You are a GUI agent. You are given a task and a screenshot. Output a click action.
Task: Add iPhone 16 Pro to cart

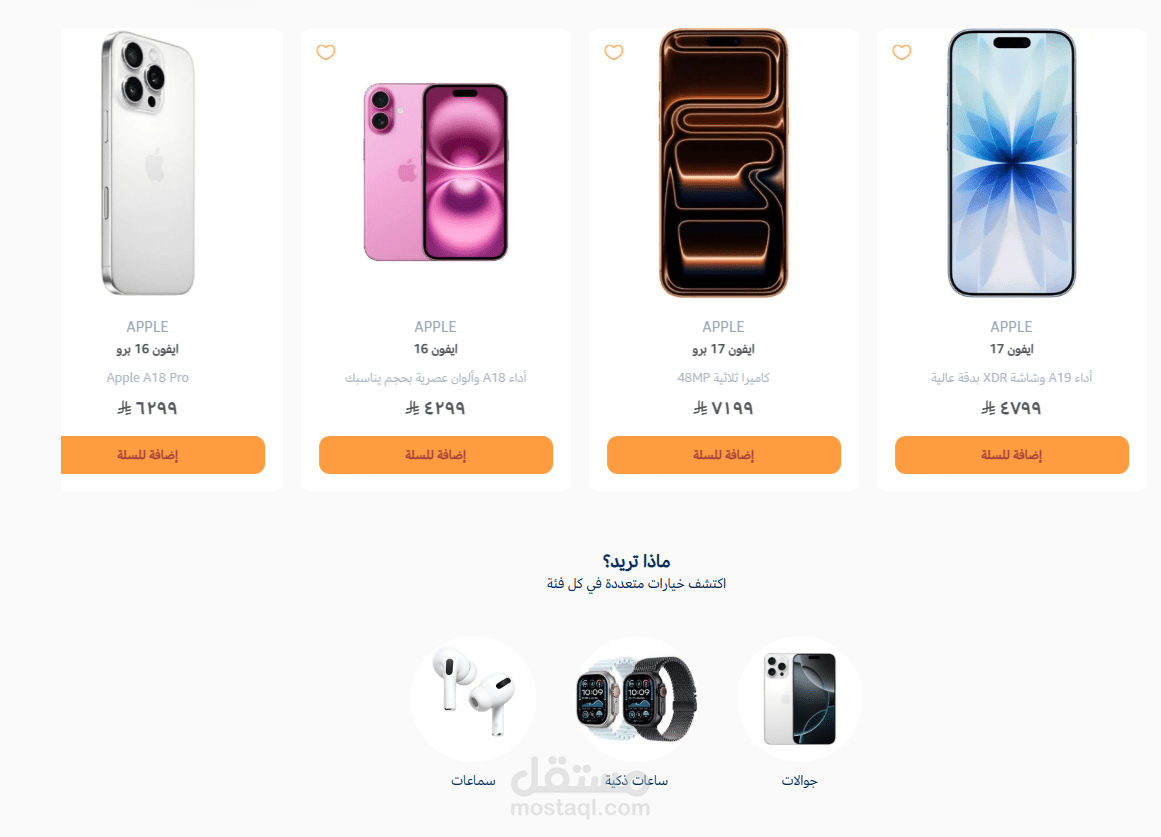(x=163, y=455)
